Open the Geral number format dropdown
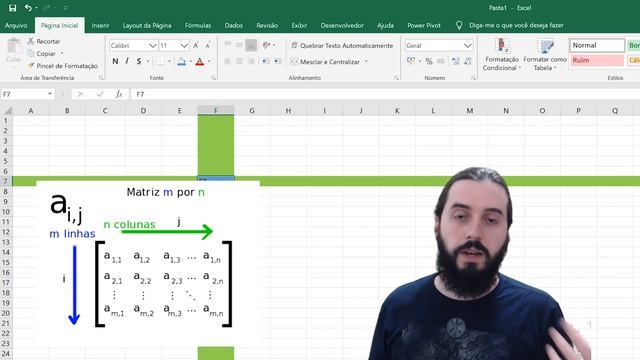Viewport: 640px width, 360px height. click(x=468, y=46)
